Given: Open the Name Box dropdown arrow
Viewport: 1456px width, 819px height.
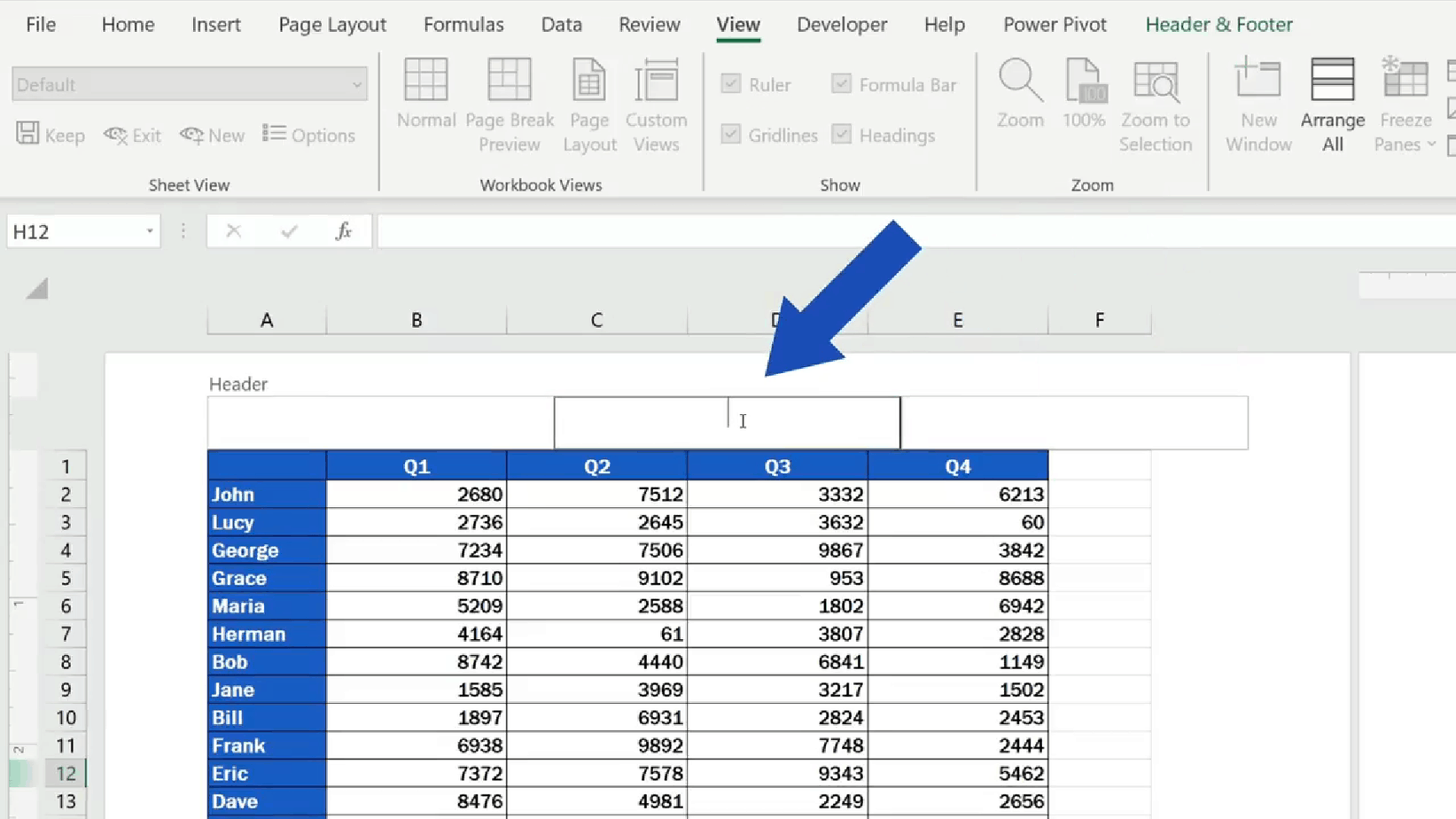Looking at the screenshot, I should (148, 230).
